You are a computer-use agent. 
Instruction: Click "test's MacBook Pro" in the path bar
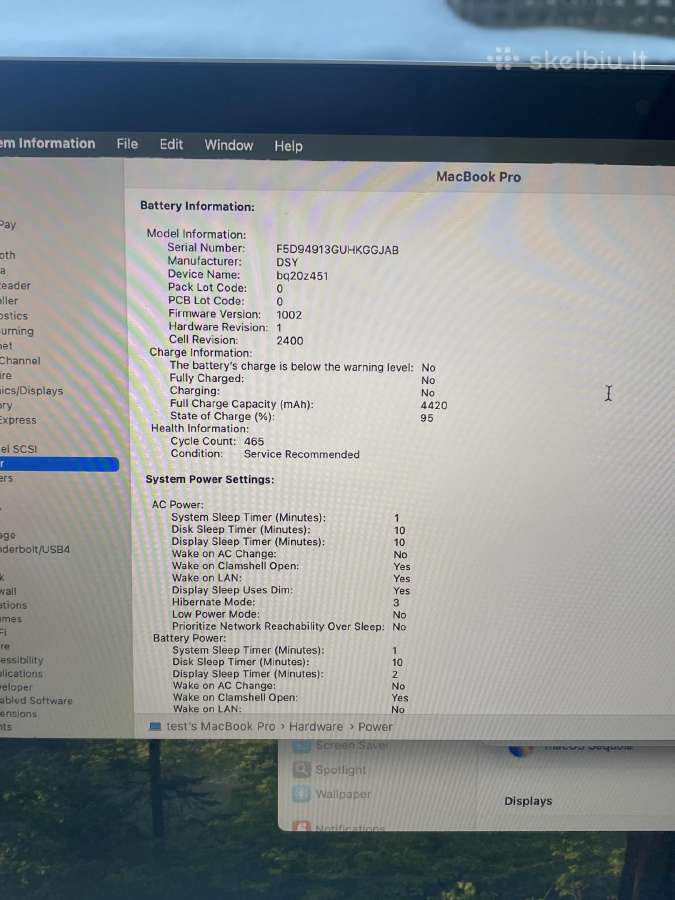(221, 727)
